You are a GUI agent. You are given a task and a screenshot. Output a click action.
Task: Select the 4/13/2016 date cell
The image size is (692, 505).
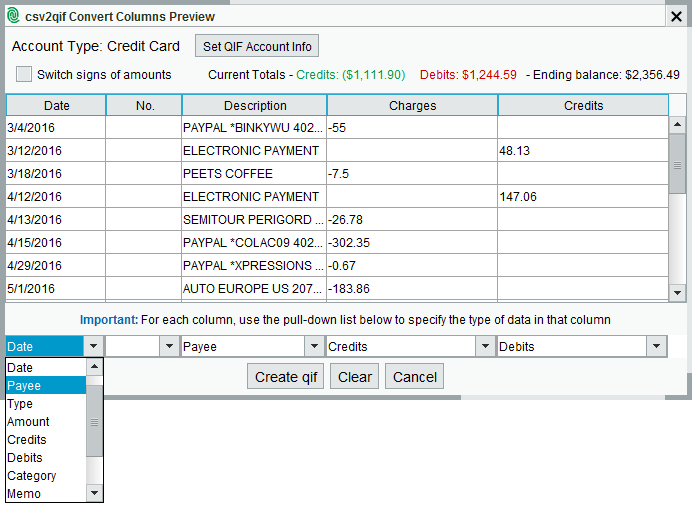[56, 219]
